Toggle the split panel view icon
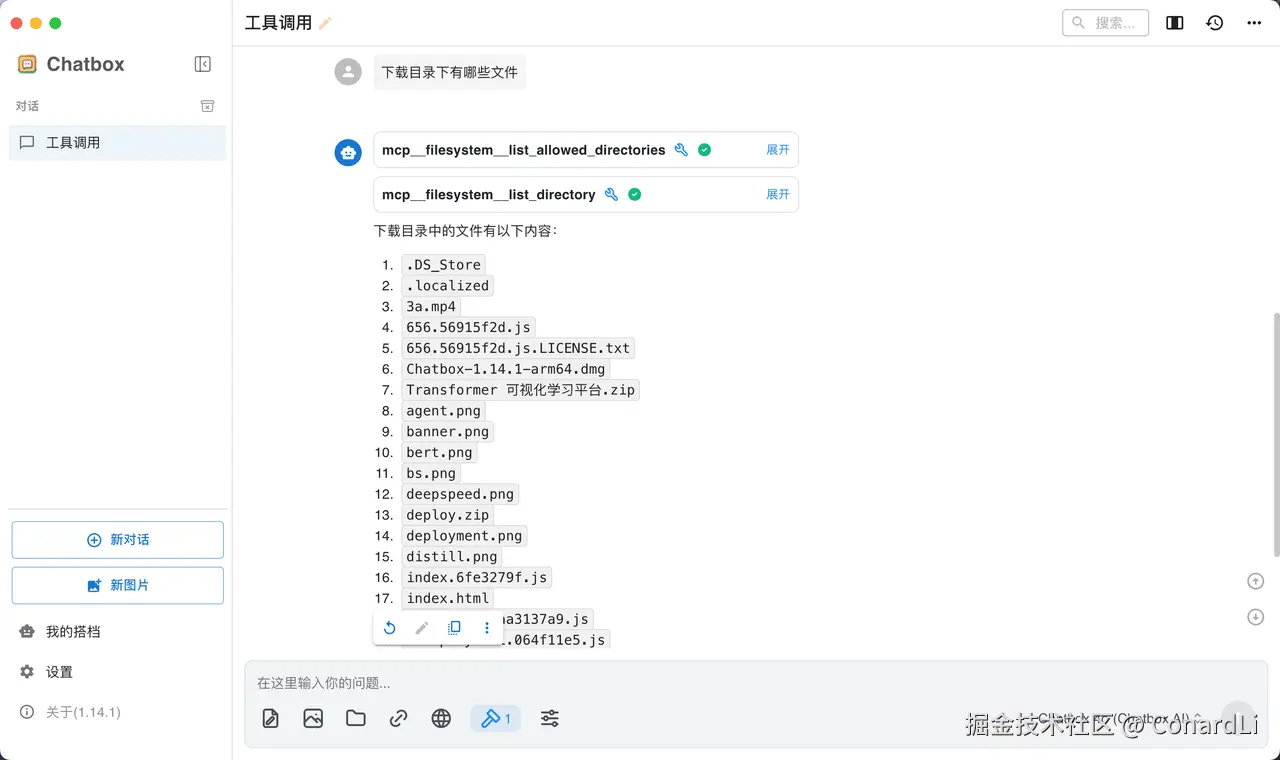 1175,22
